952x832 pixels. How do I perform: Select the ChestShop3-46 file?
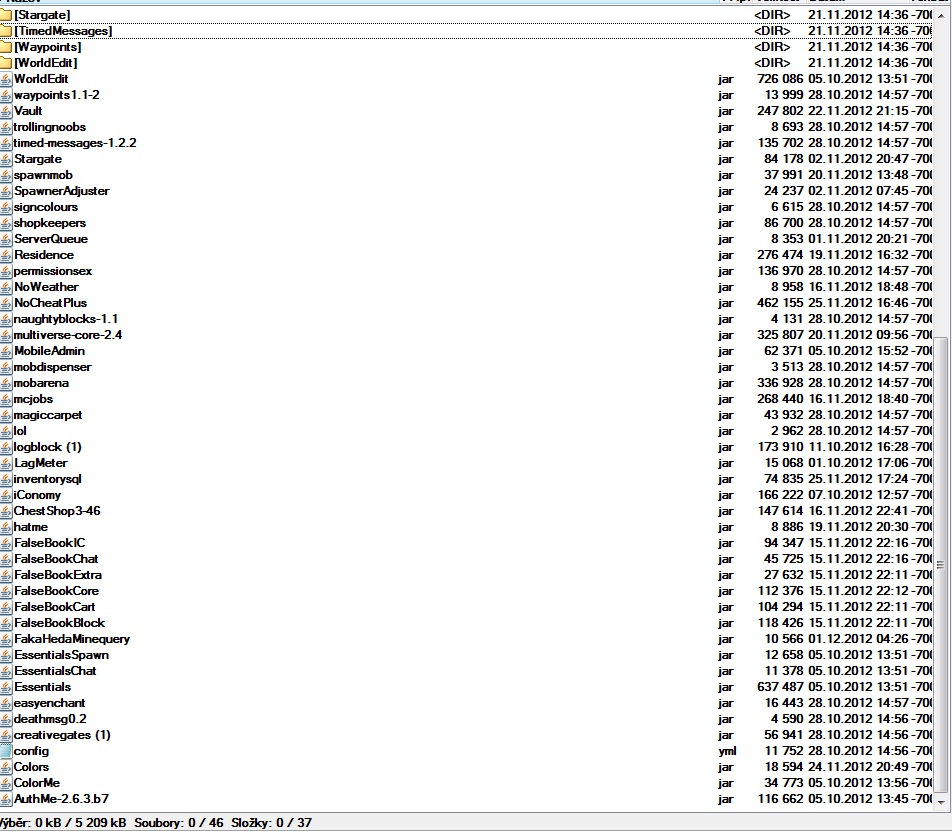pos(56,511)
